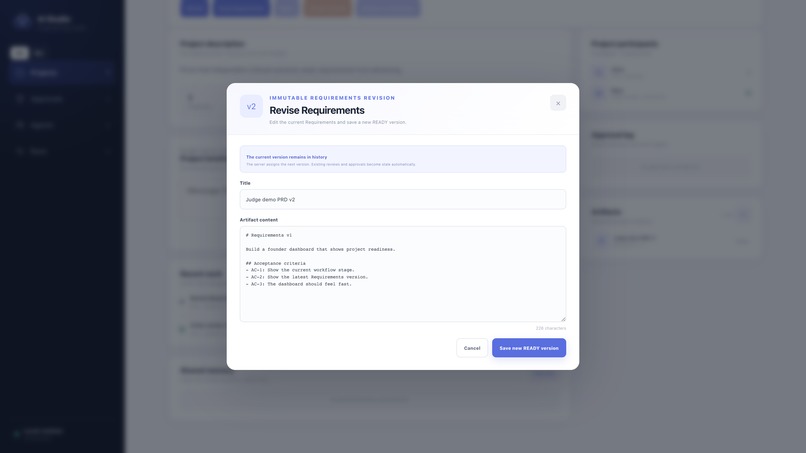Click the 'AC-2: Show the latest Requirements version.' line
The width and height of the screenshot is (806, 453).
click(307, 277)
